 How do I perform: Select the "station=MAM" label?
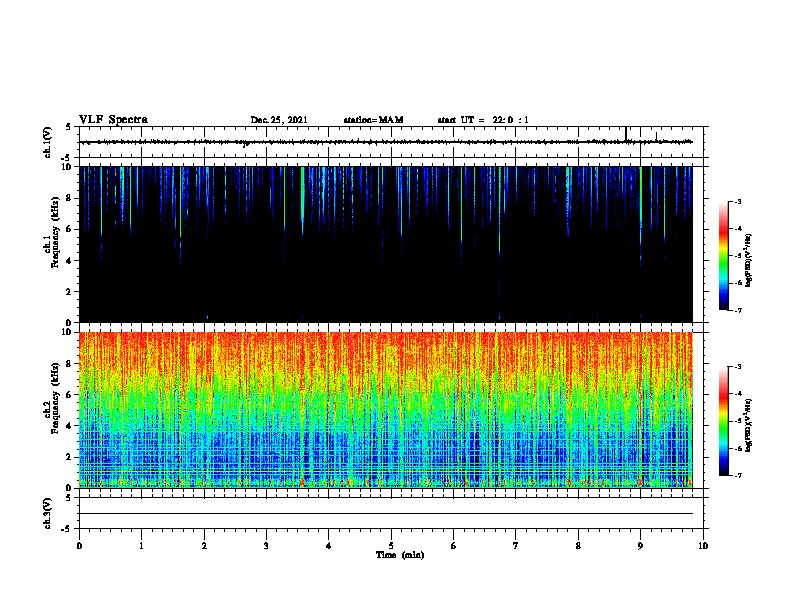click(373, 120)
